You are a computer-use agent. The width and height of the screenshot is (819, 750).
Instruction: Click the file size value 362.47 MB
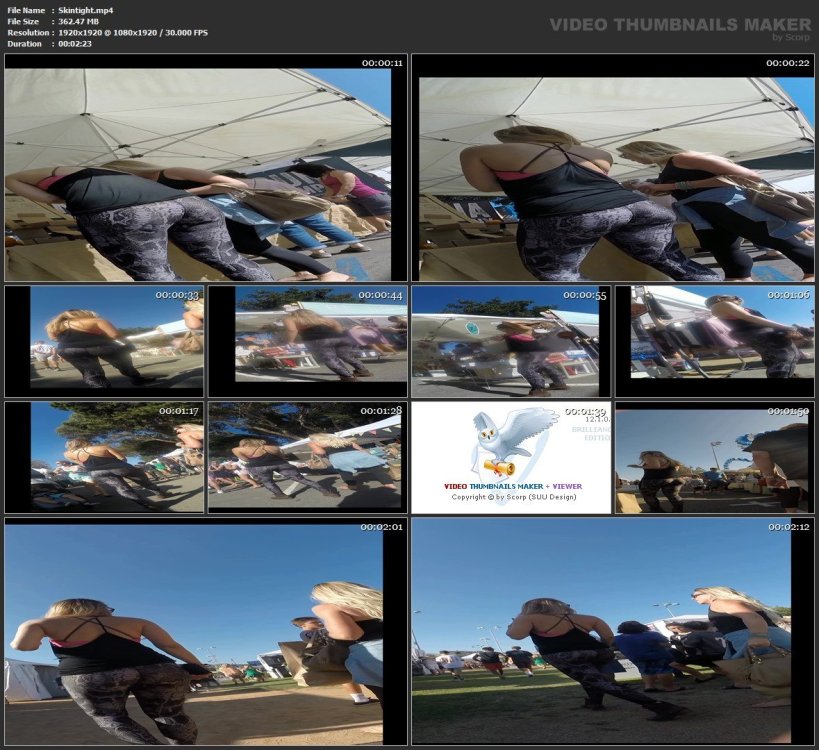pos(78,21)
